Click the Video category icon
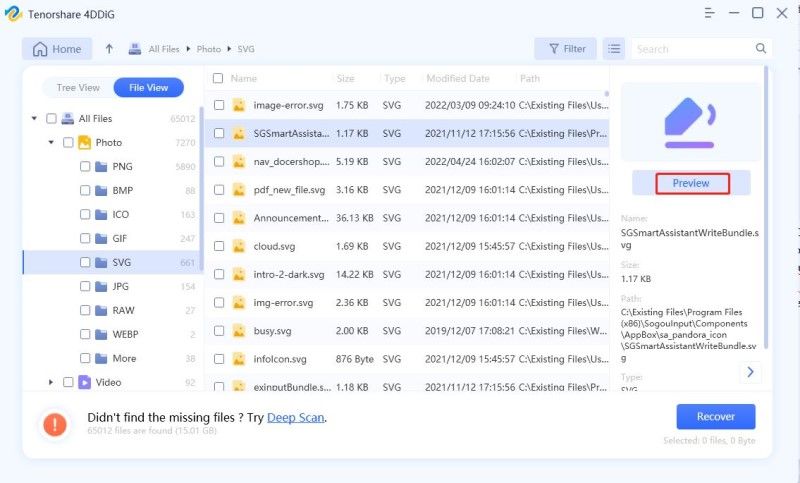This screenshot has height=483, width=800. click(84, 382)
